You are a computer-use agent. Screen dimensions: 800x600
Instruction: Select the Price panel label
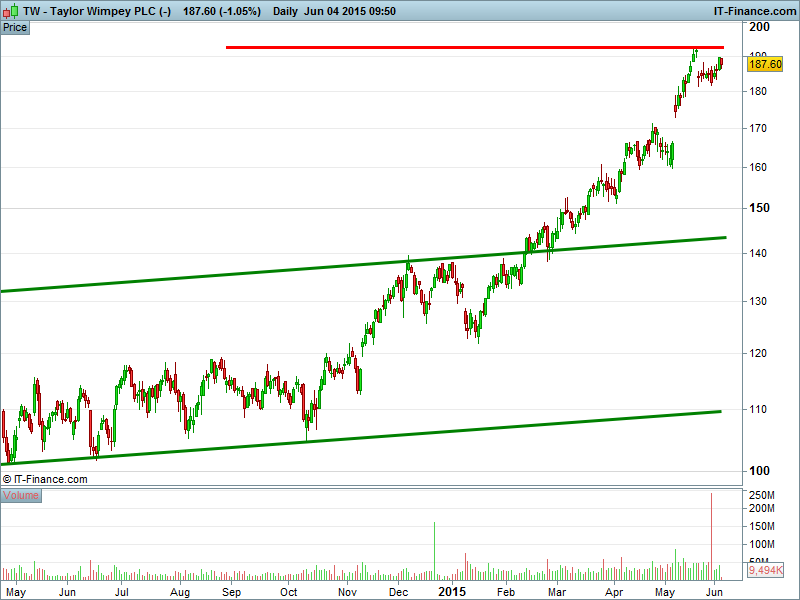pos(15,27)
